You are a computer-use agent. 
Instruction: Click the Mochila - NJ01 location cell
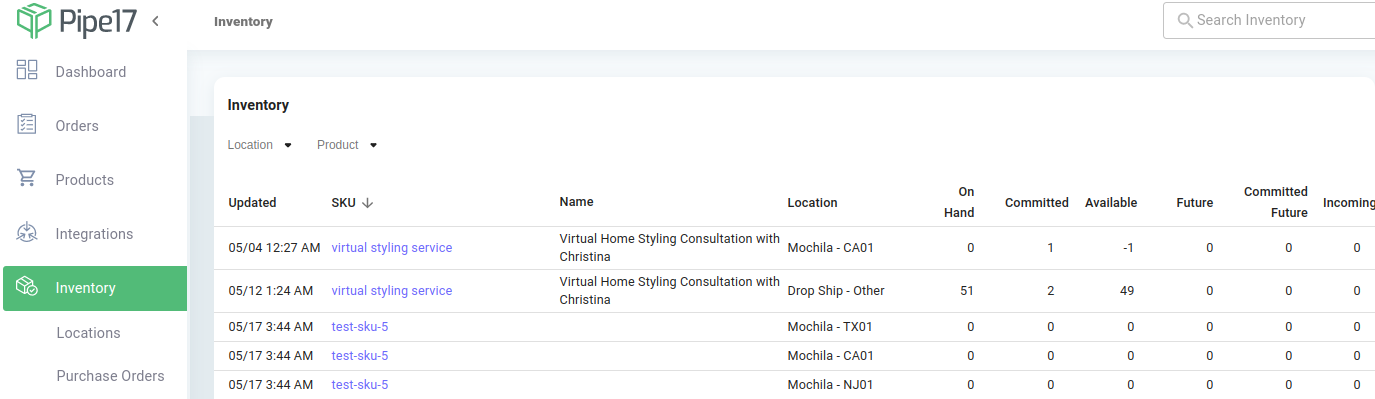tap(830, 385)
